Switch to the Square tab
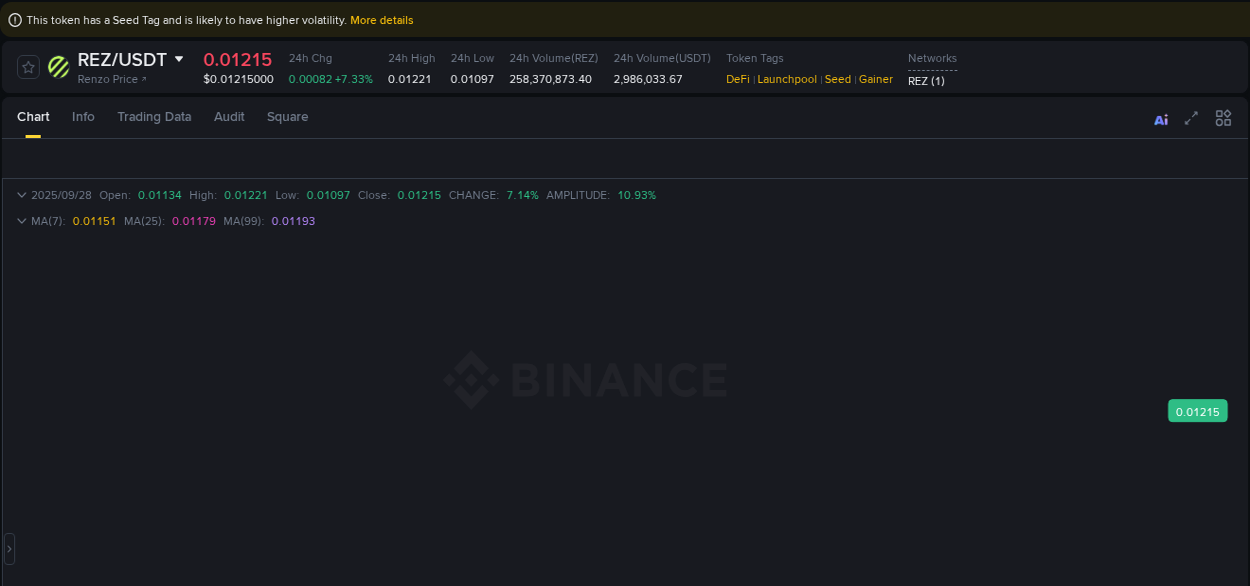 [x=287, y=117]
